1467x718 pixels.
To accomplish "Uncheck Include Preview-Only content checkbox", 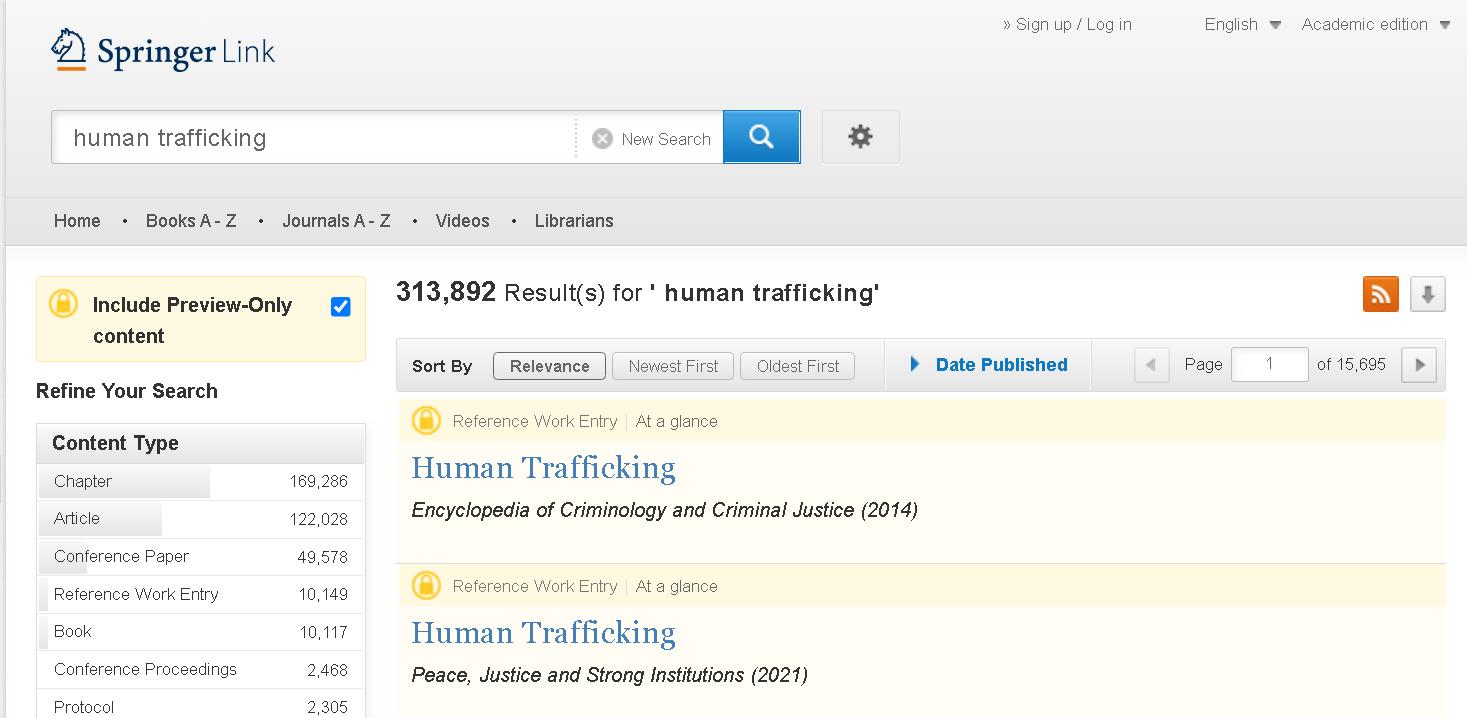I will pyautogui.click(x=340, y=307).
